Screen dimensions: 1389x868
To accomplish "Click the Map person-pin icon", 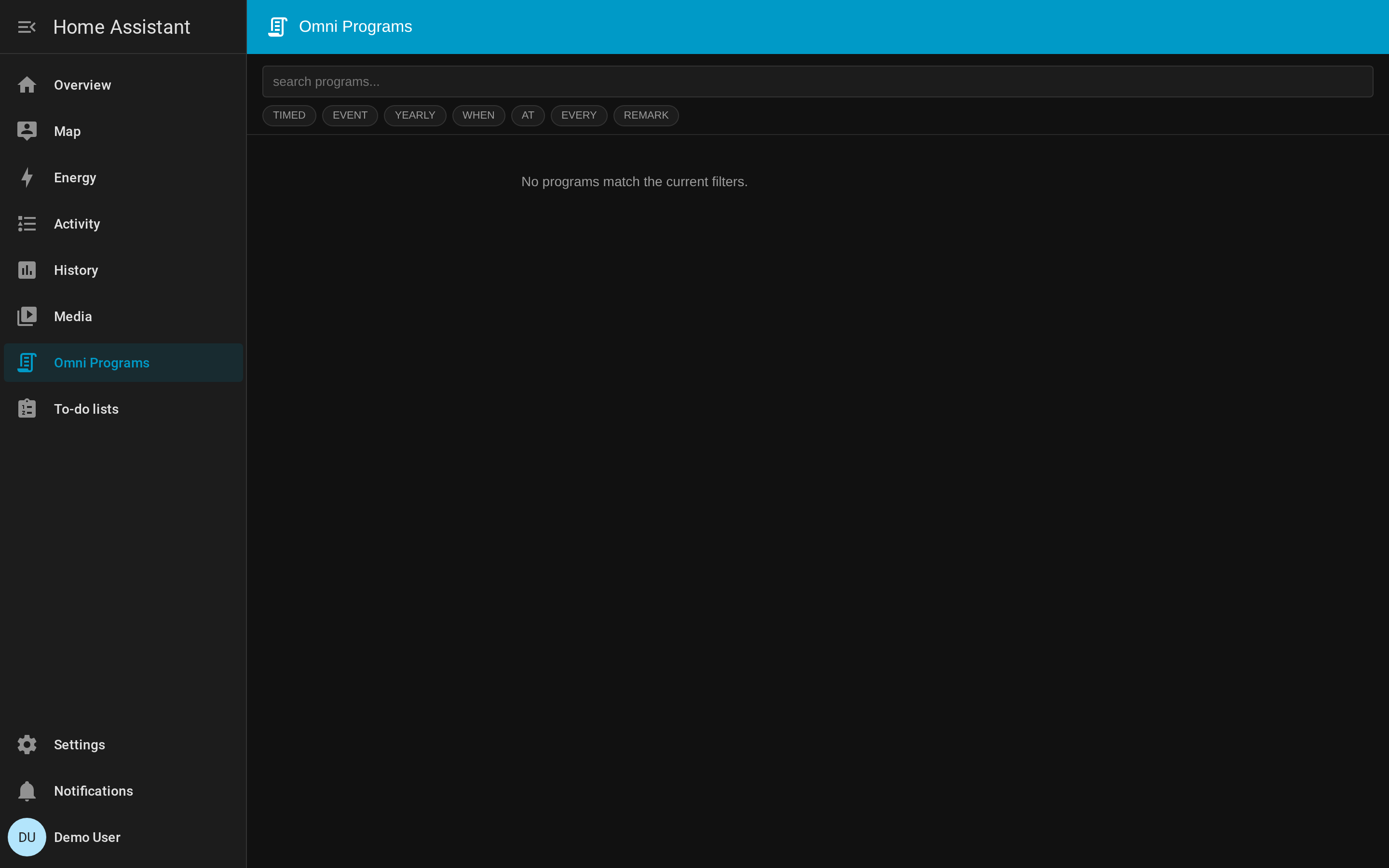I will point(27,131).
